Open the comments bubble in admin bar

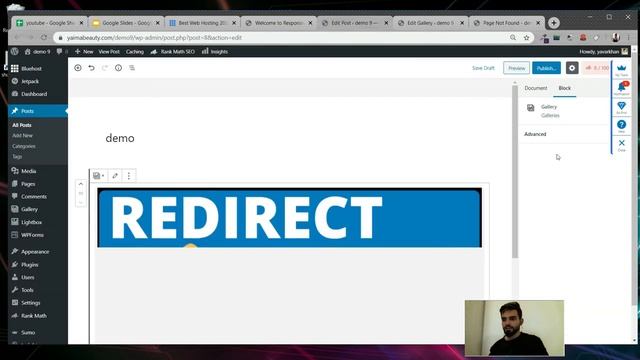pyautogui.click(x=60, y=51)
